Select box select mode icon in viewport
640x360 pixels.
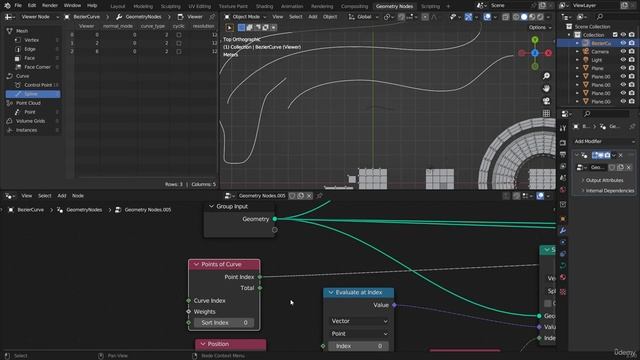(x=241, y=28)
